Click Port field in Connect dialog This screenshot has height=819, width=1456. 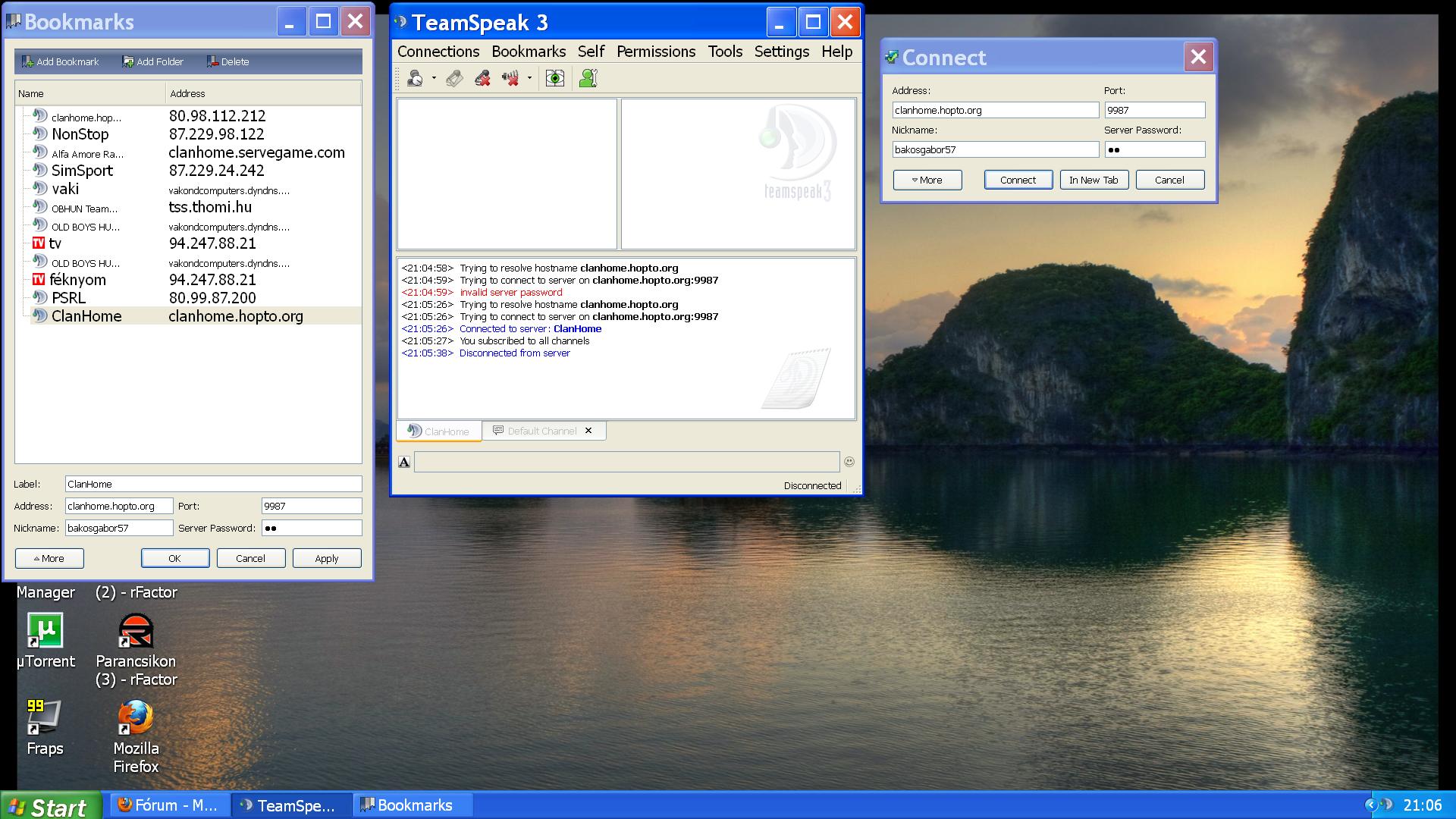pyautogui.click(x=1154, y=110)
